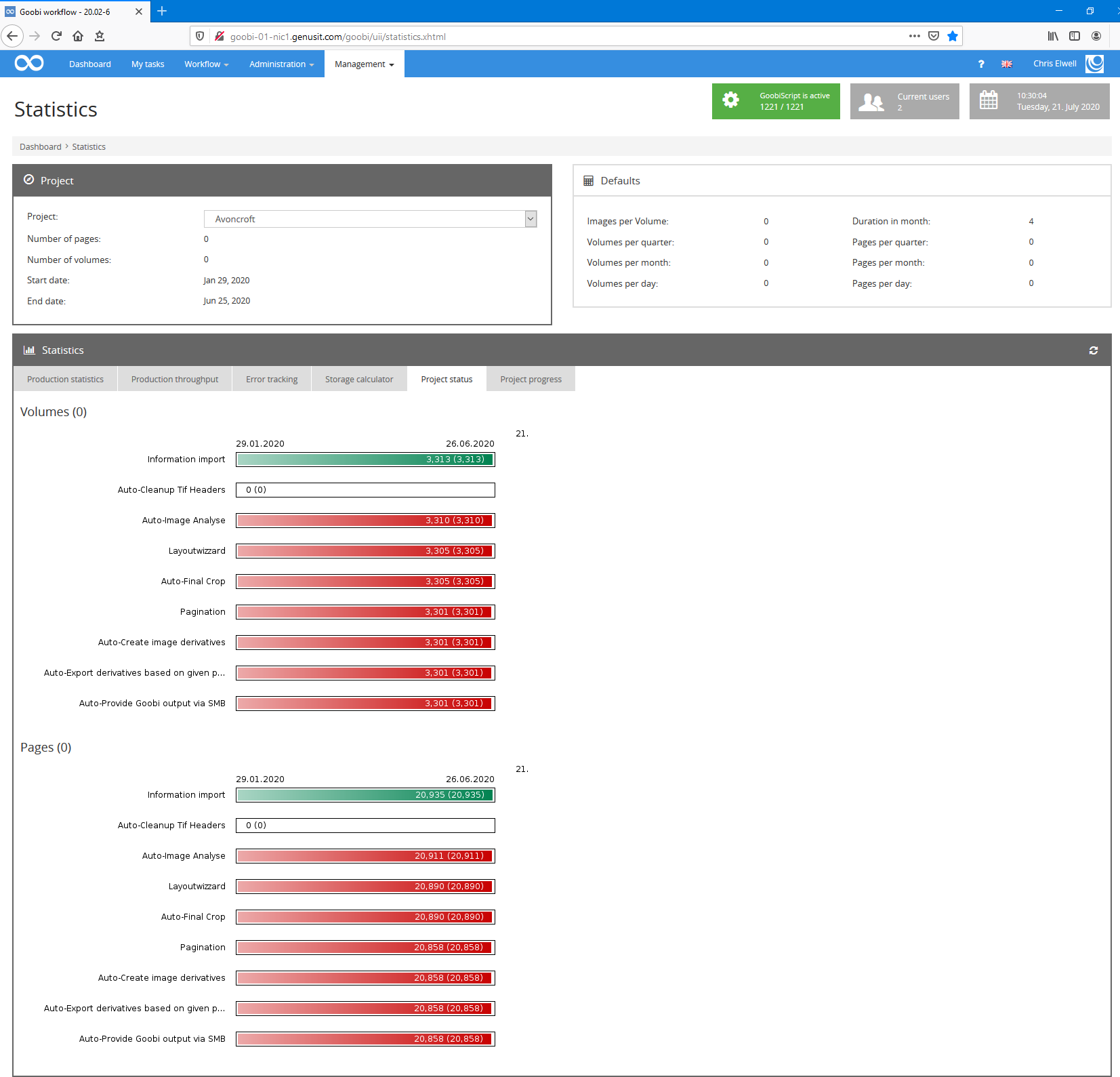Screen dimensions: 1120x1077
Task: Expand the Management menu
Action: [365, 64]
